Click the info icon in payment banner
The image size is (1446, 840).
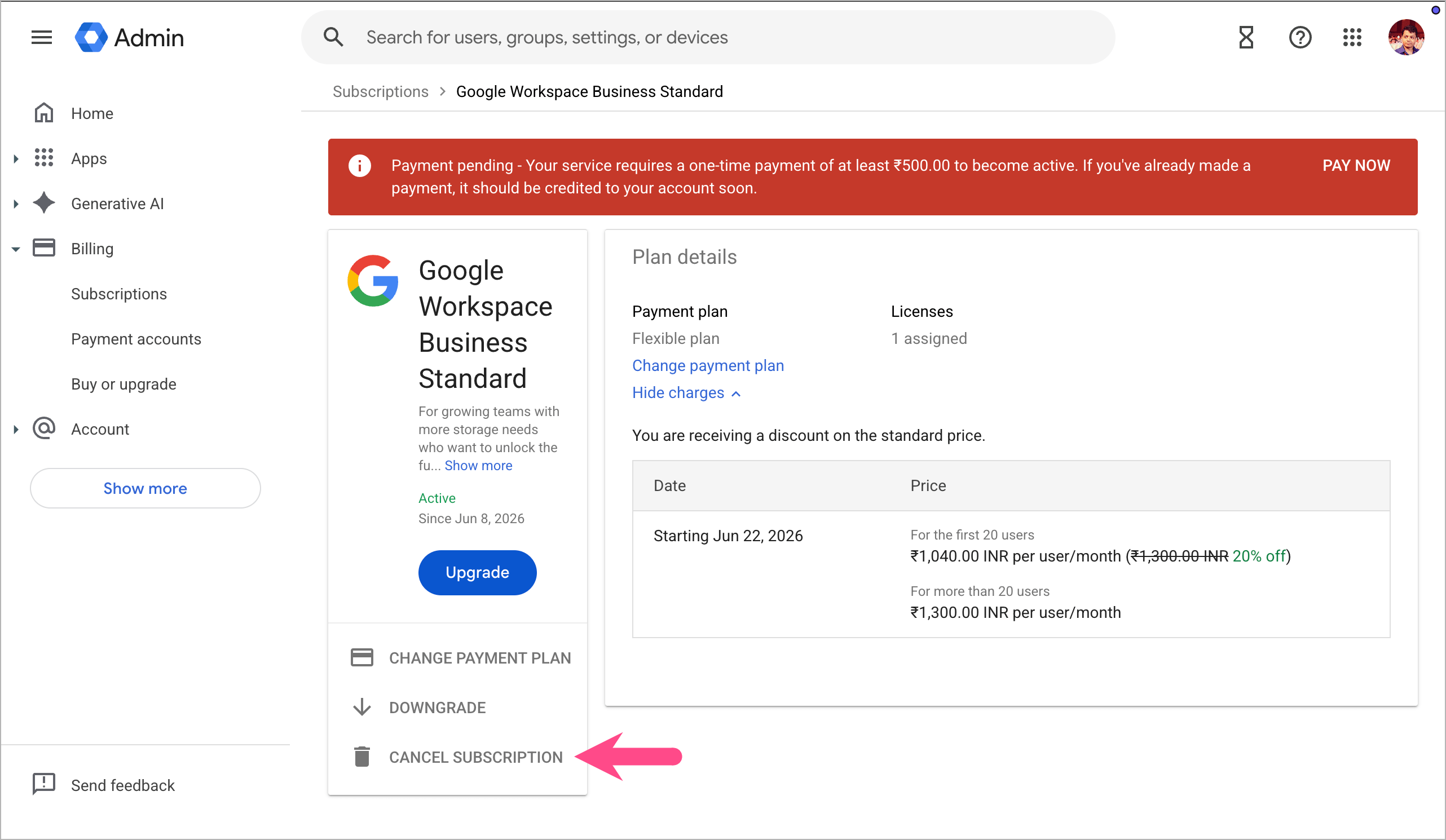360,166
